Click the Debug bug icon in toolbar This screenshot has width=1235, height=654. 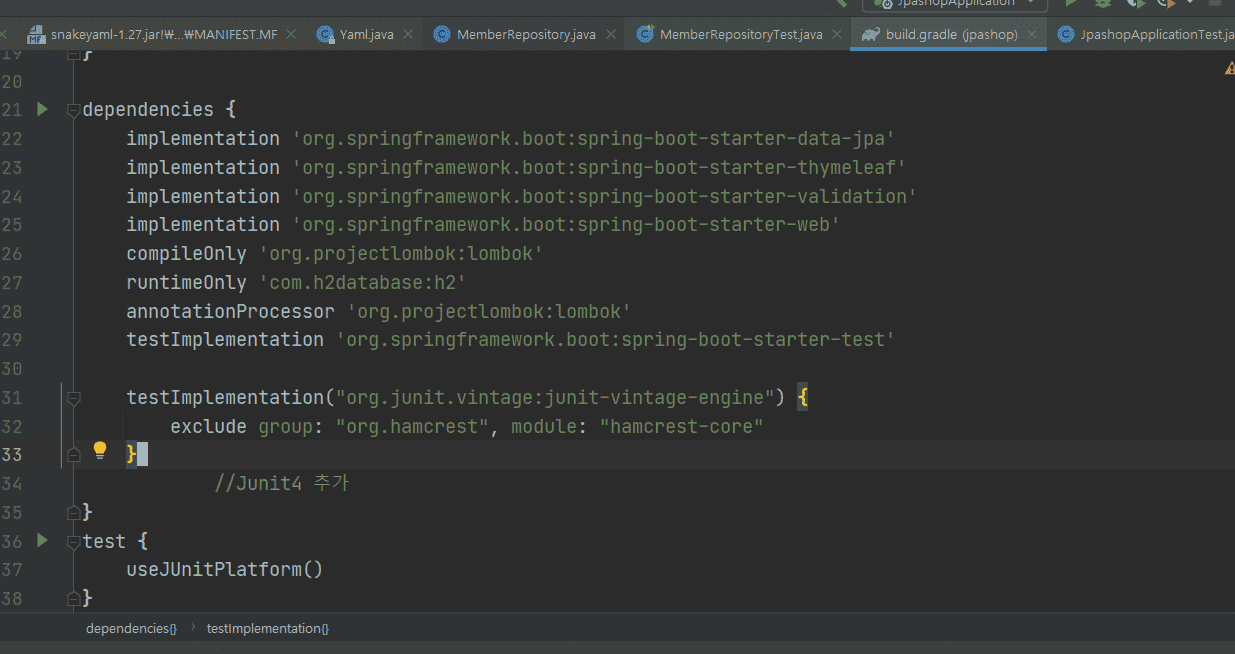pos(1105,3)
